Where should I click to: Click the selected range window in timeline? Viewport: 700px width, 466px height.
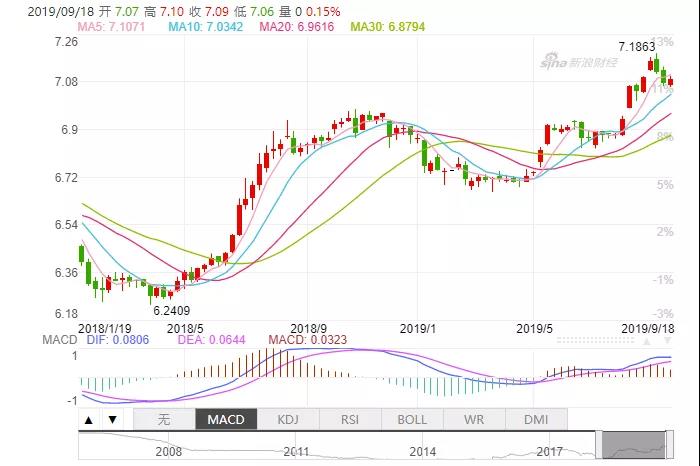tap(635, 442)
